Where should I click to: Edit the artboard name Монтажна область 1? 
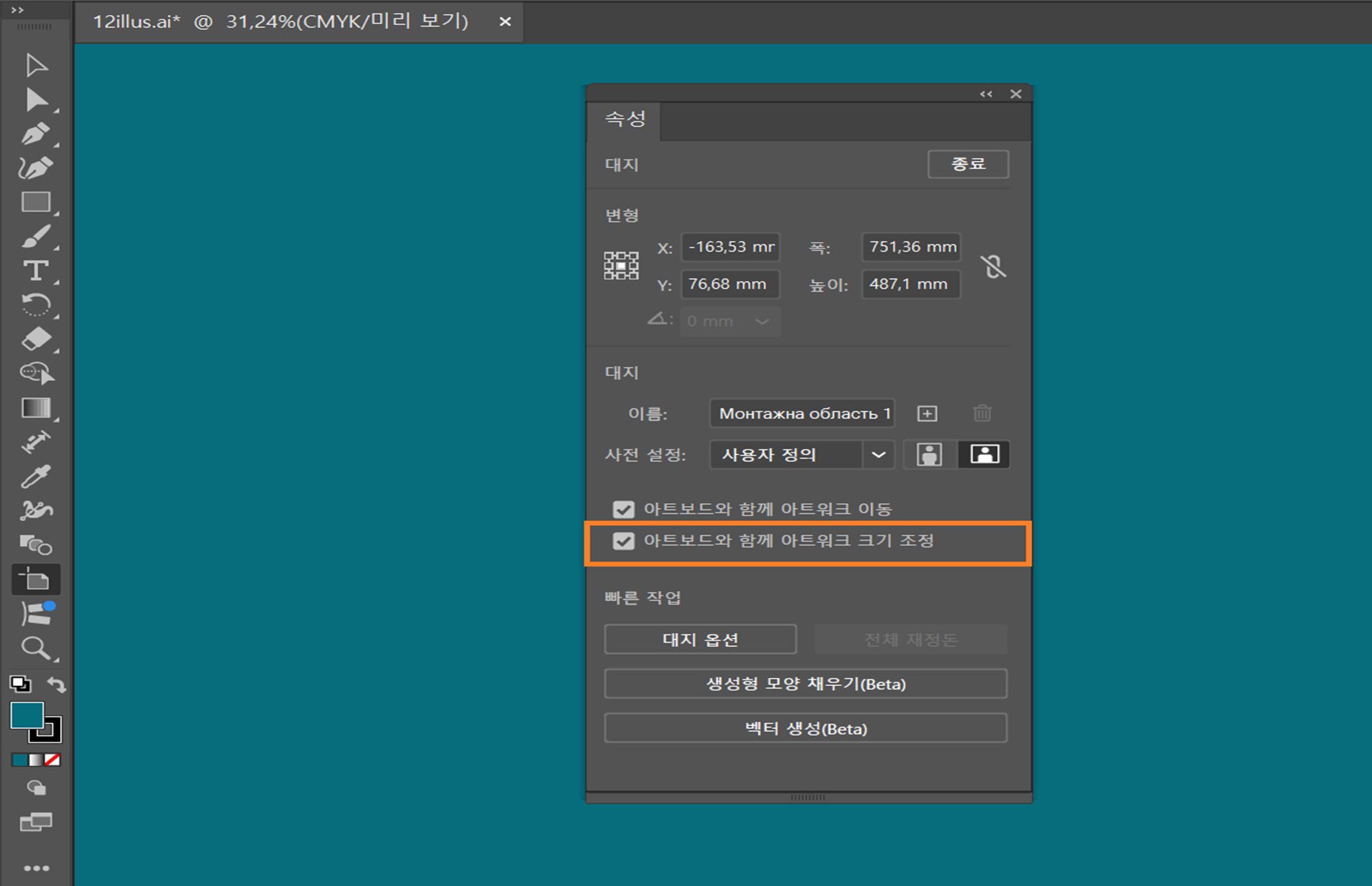click(802, 413)
